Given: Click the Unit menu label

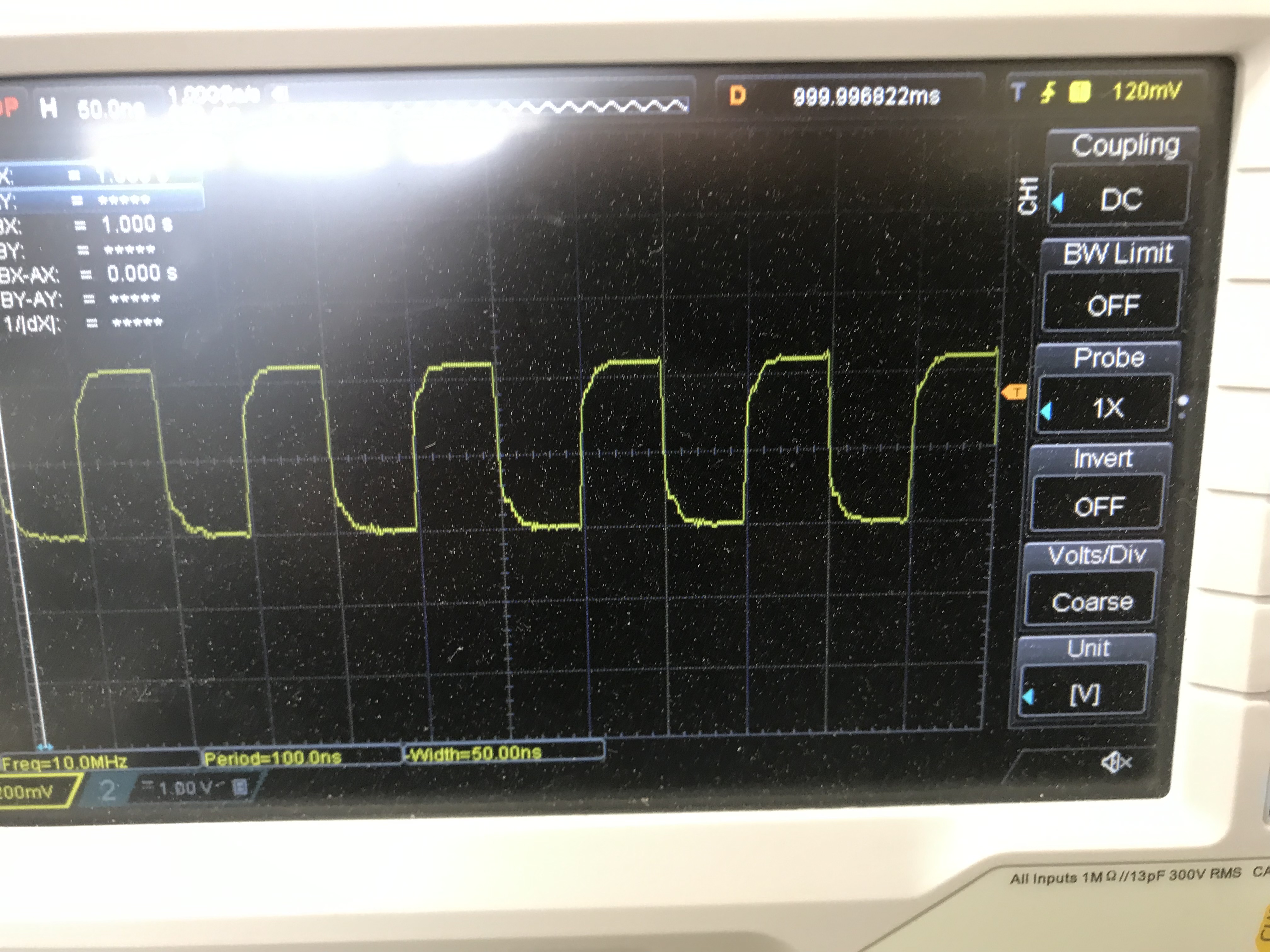Looking at the screenshot, I should pyautogui.click(x=1088, y=649).
